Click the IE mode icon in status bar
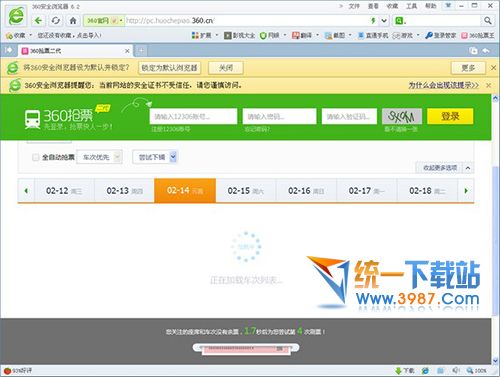 (425, 371)
